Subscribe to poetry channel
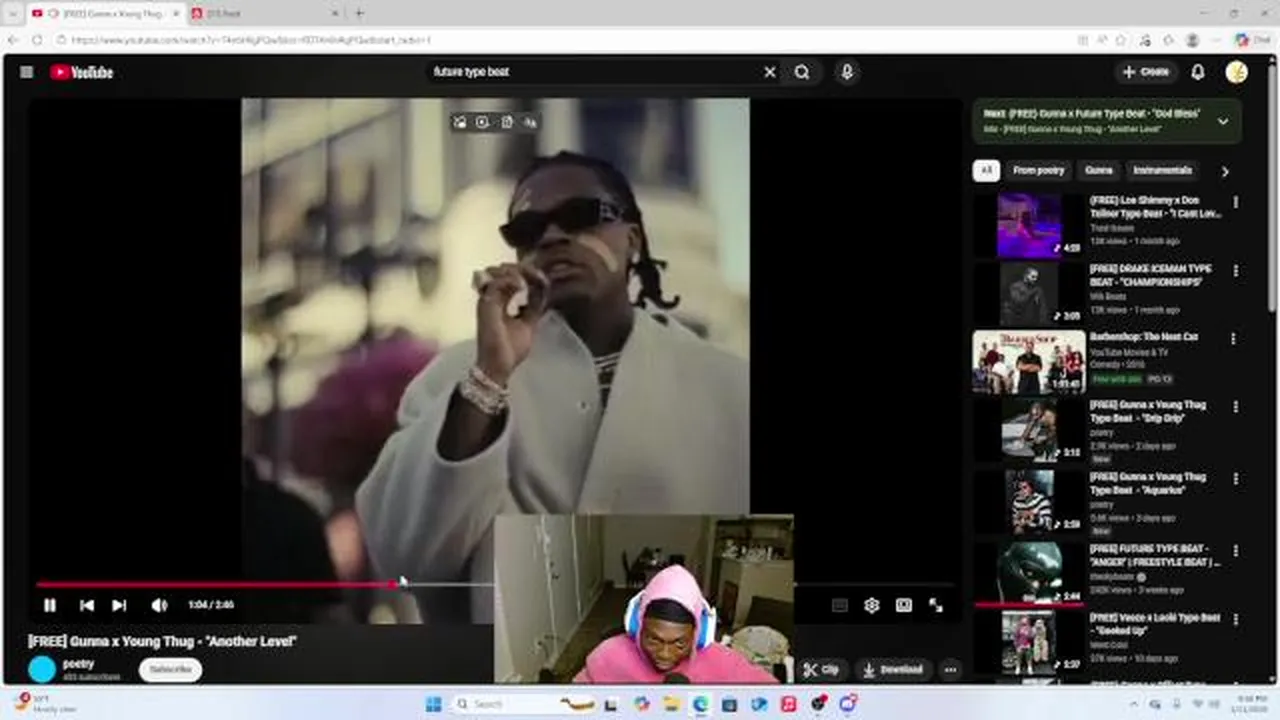1280x720 pixels. (x=170, y=669)
